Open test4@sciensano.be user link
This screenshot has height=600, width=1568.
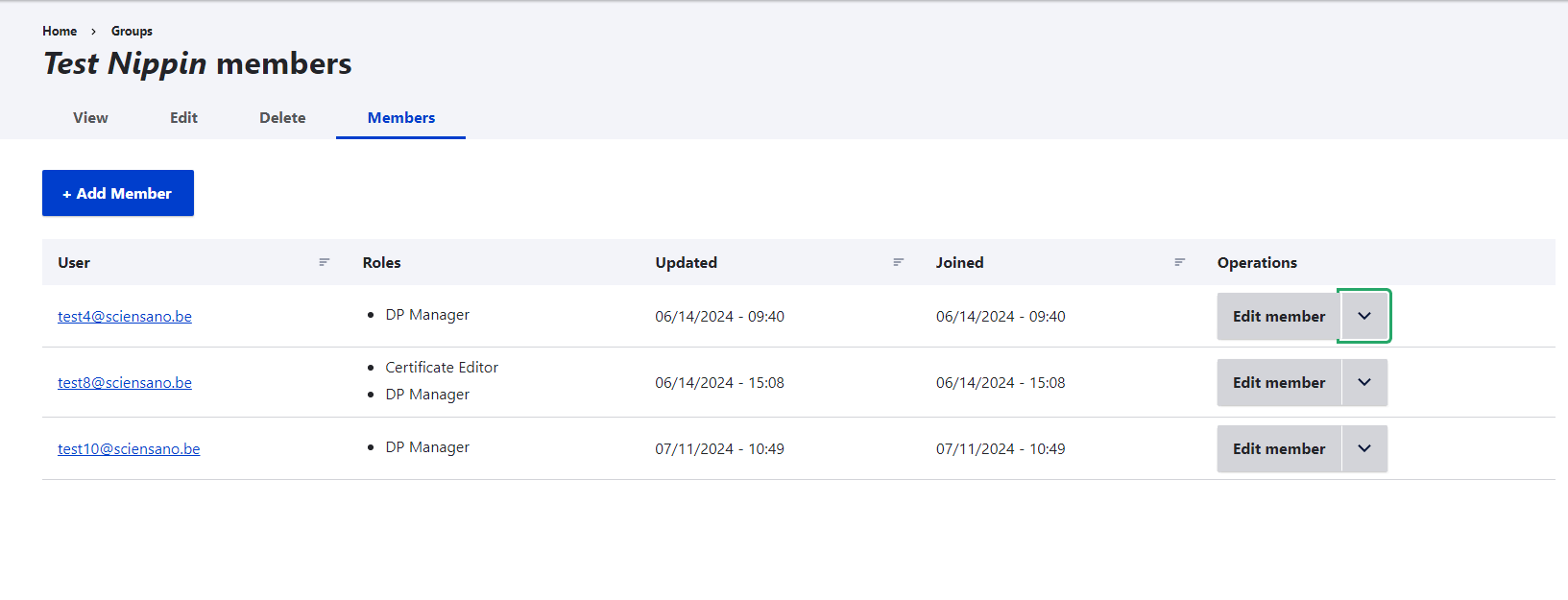coord(125,317)
